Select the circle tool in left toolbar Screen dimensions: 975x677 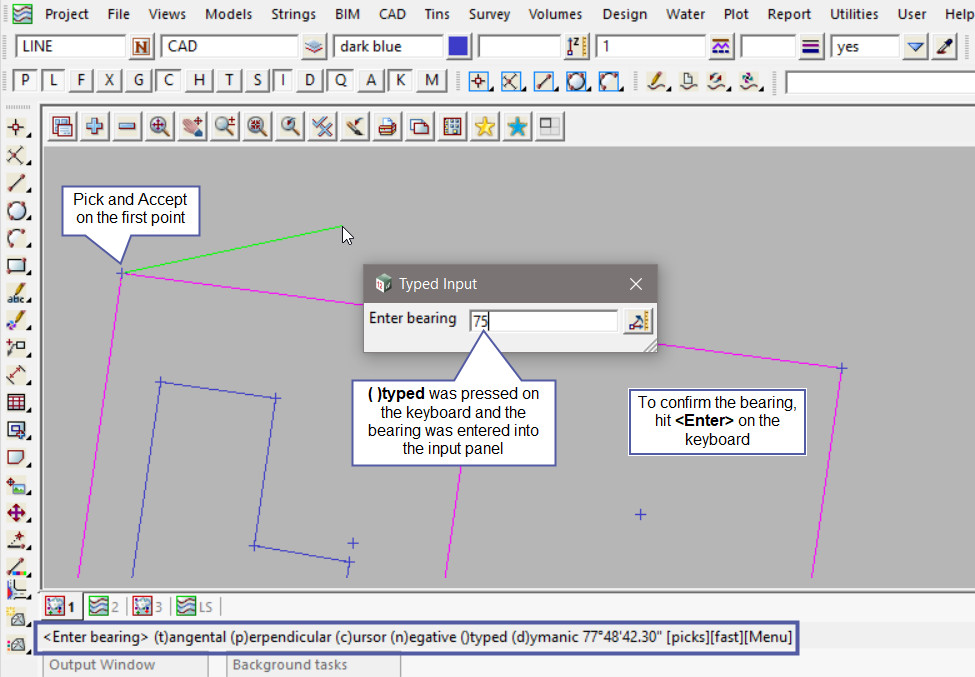[x=17, y=211]
